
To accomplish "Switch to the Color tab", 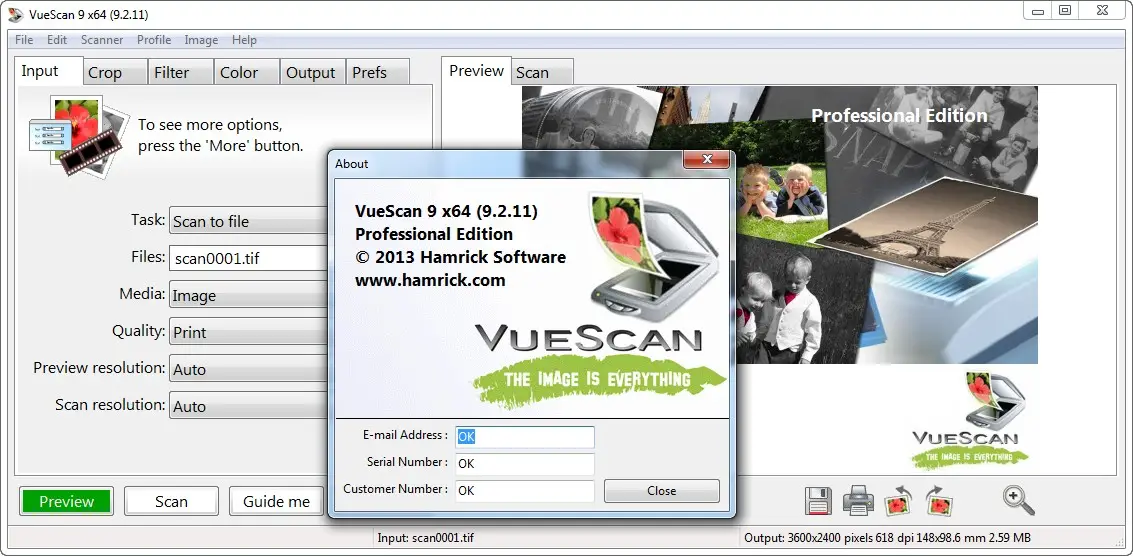I will pyautogui.click(x=247, y=72).
